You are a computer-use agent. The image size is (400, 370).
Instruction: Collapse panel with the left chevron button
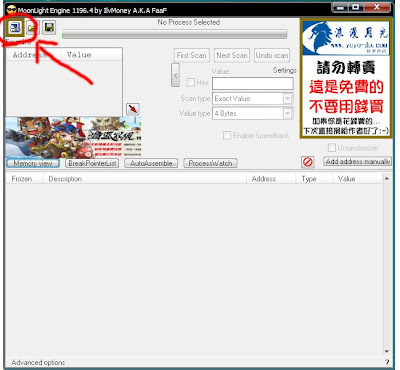click(175, 75)
